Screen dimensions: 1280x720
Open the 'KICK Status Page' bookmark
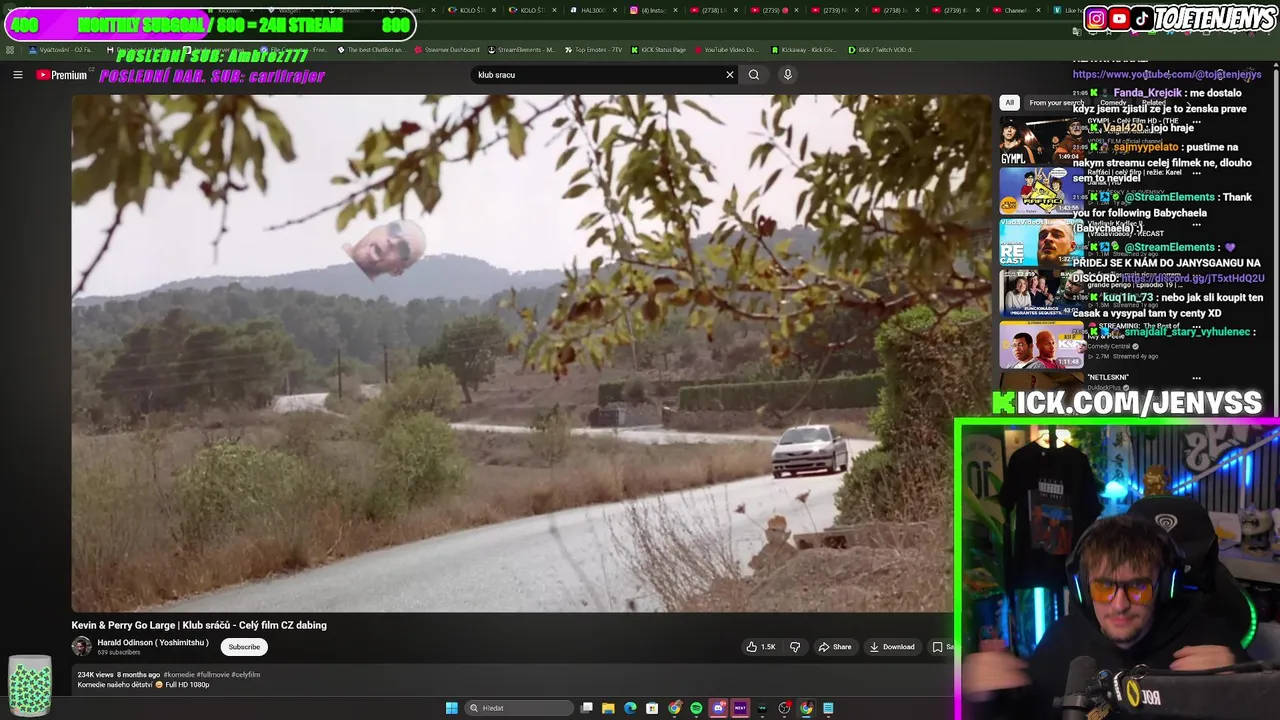click(658, 49)
